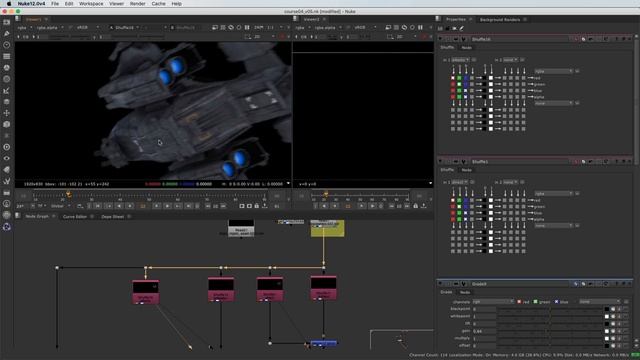The width and height of the screenshot is (640, 360).
Task: Open the Keyer nodes icon in left toolbar
Action: pyautogui.click(x=7, y=91)
